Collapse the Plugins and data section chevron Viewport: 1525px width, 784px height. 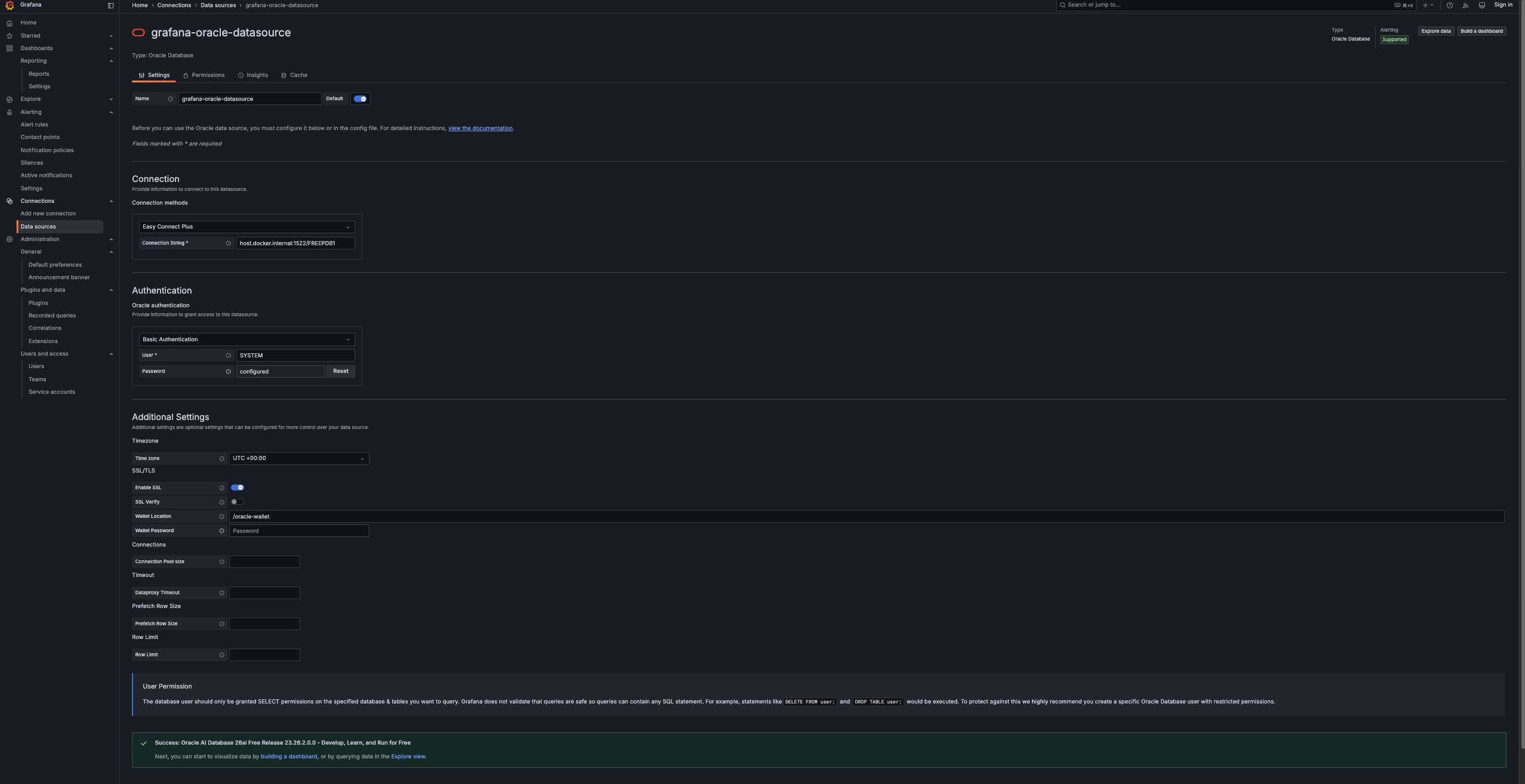click(111, 290)
